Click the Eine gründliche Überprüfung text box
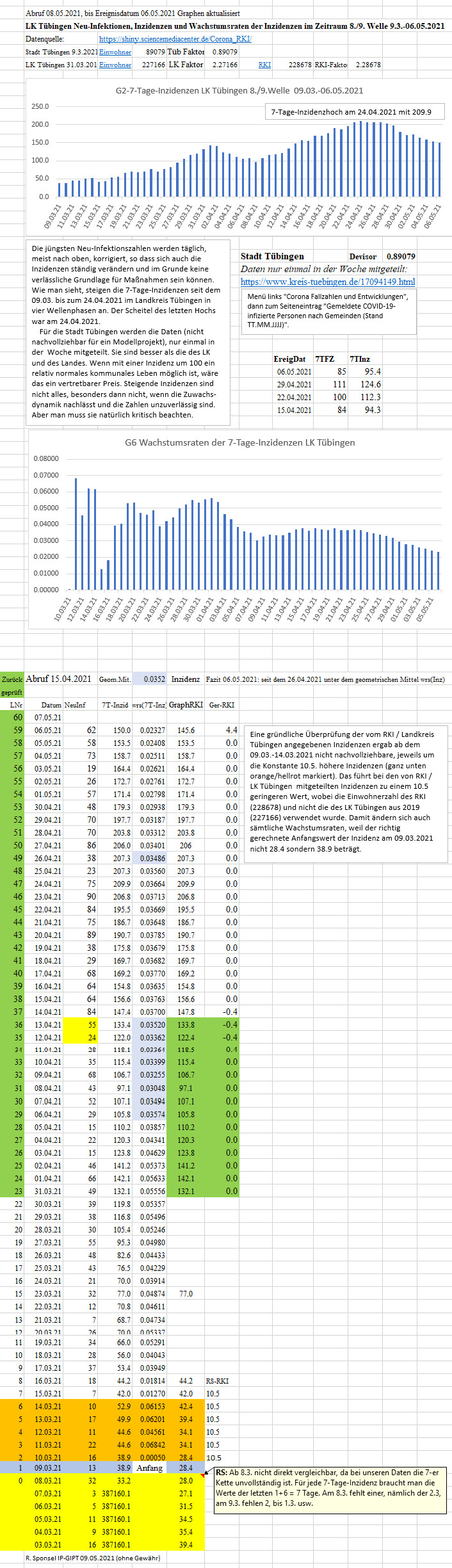This screenshot has width=452, height=1568. [x=346, y=794]
